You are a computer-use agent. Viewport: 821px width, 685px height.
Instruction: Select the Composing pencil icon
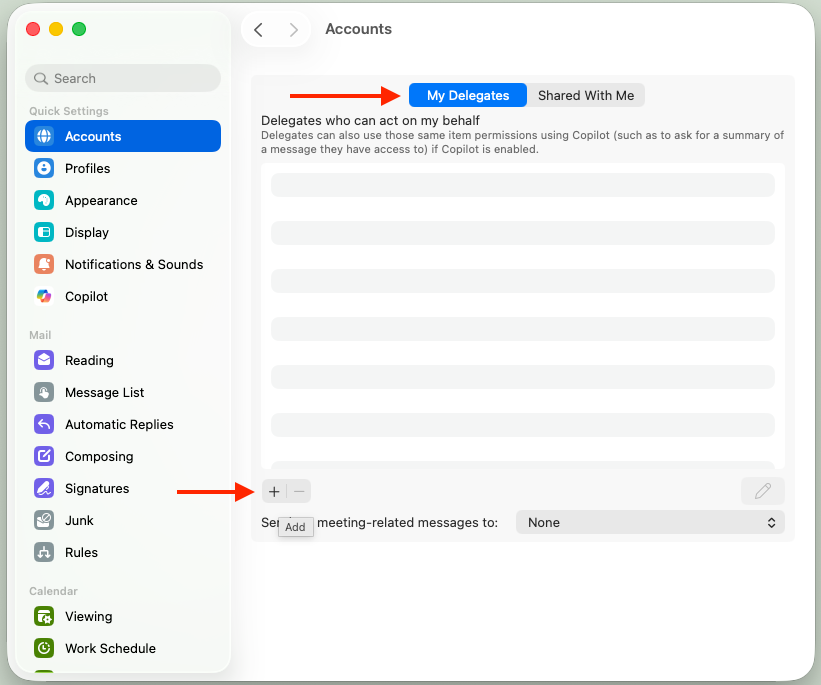pos(44,456)
